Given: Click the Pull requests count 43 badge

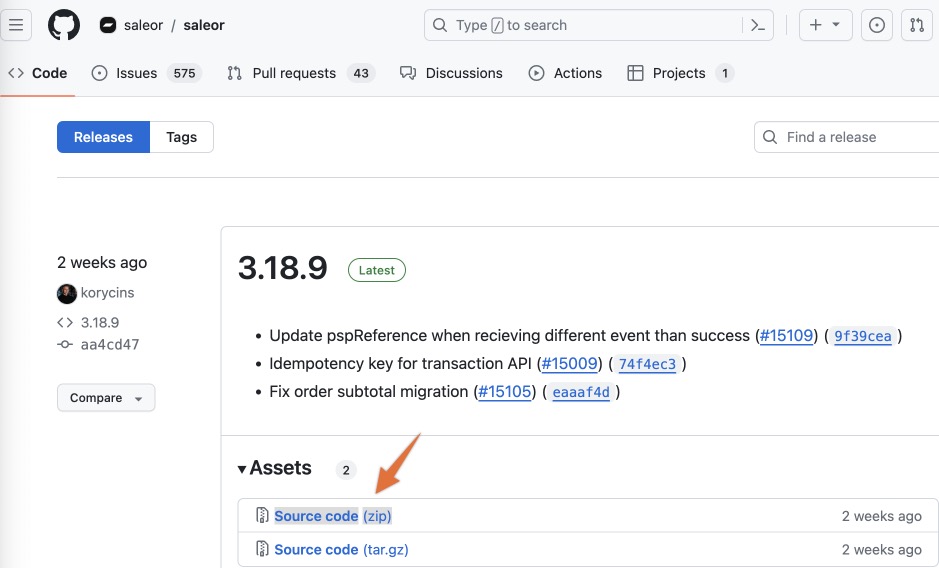Looking at the screenshot, I should coord(361,73).
